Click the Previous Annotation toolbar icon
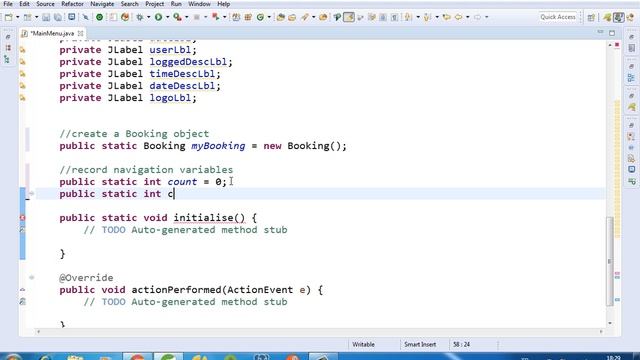 [x=427, y=17]
